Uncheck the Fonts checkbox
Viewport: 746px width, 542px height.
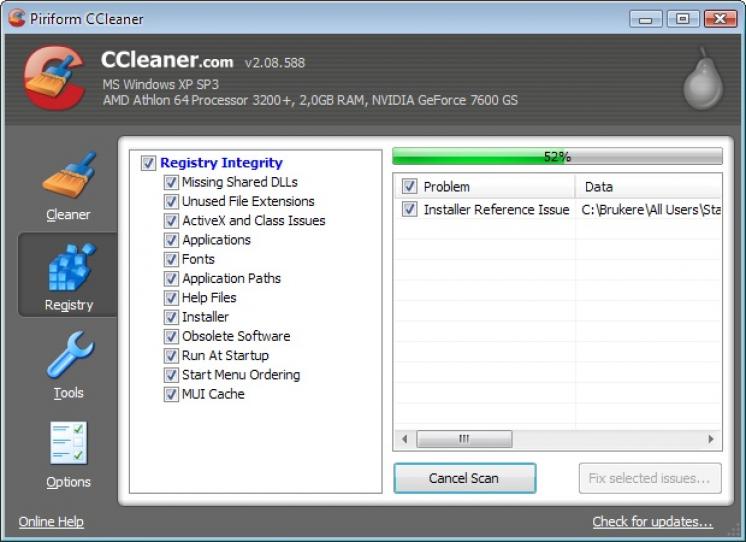pos(171,259)
